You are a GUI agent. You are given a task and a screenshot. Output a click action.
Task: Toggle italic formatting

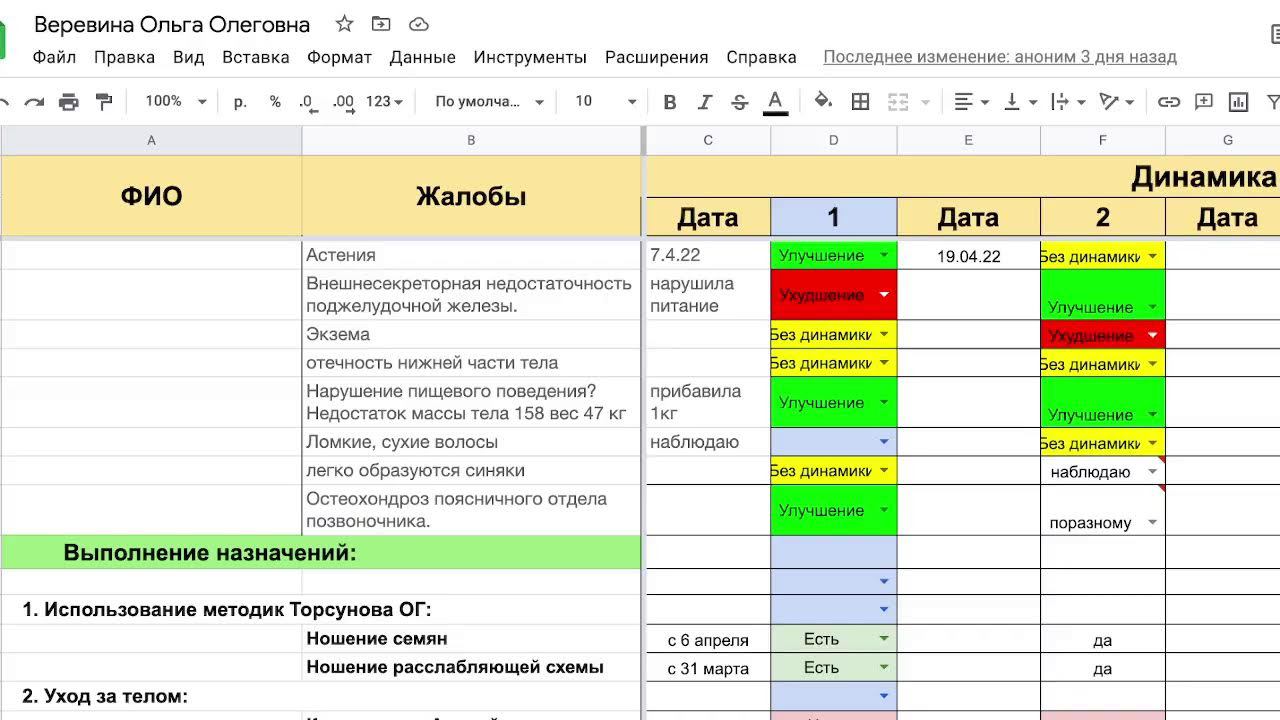coord(705,102)
